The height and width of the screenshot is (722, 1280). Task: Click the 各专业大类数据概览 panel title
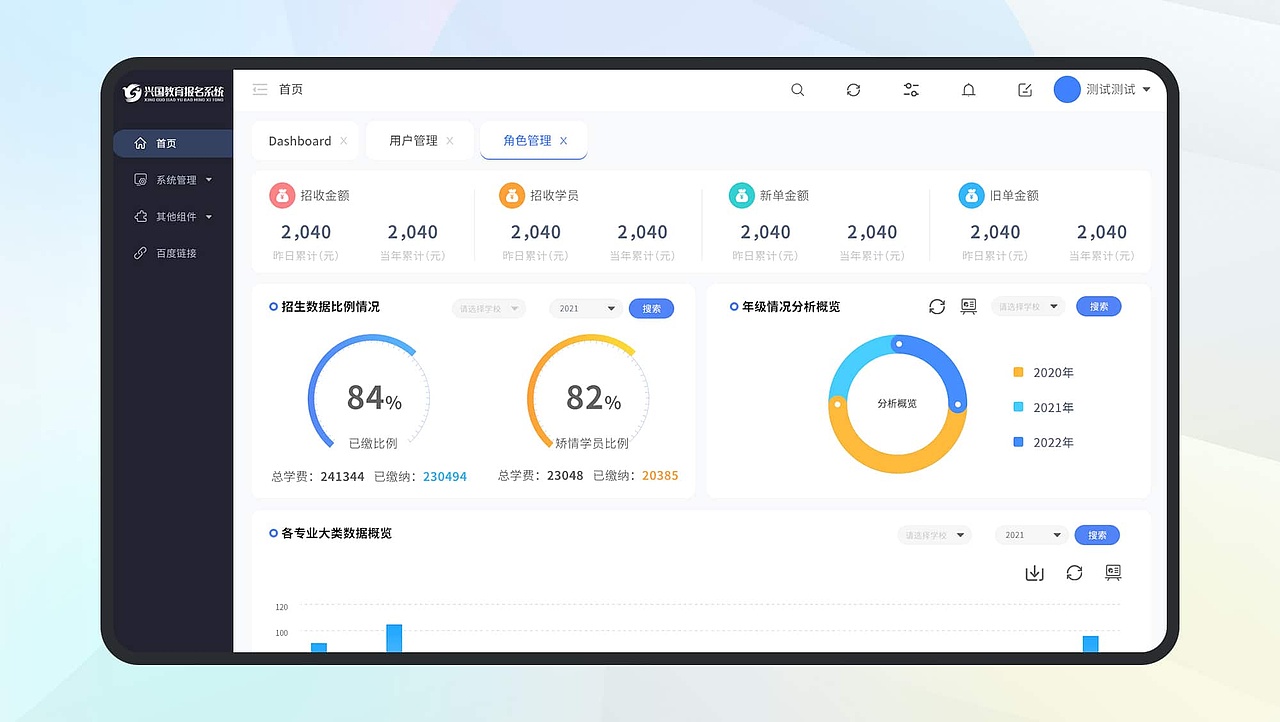[x=337, y=534]
